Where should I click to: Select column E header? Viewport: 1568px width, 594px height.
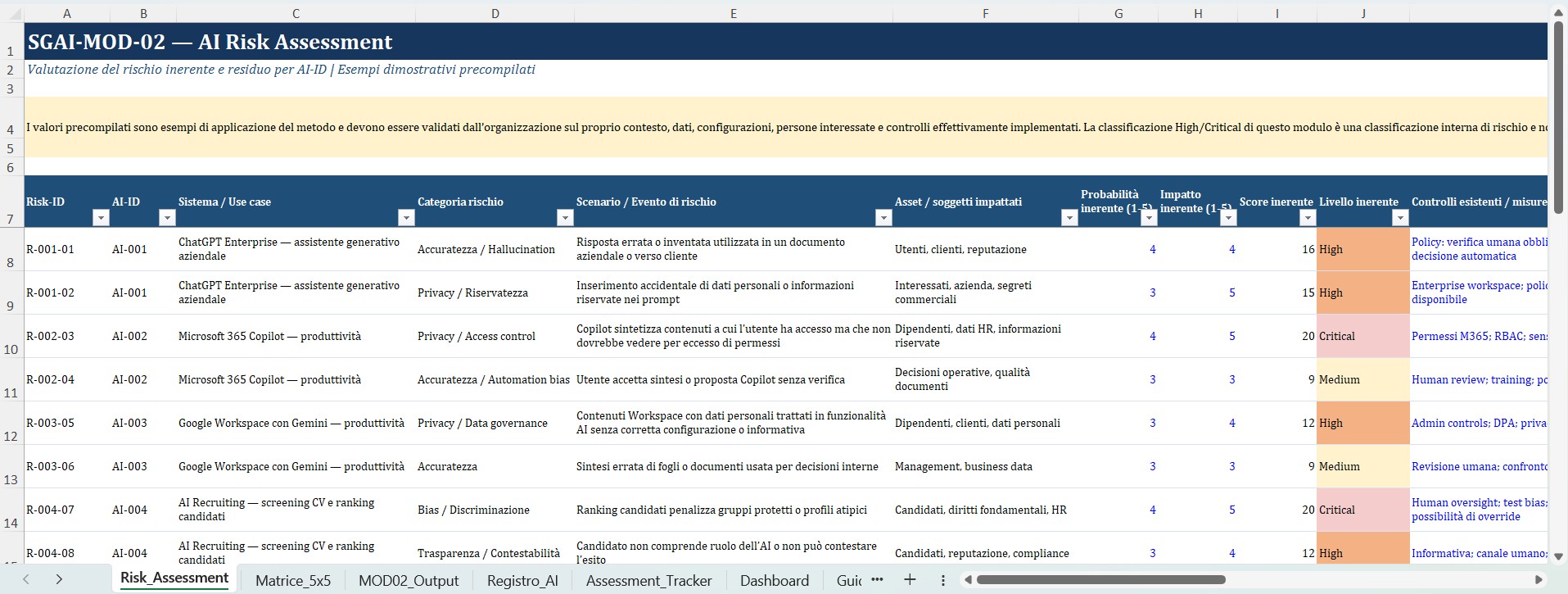734,13
